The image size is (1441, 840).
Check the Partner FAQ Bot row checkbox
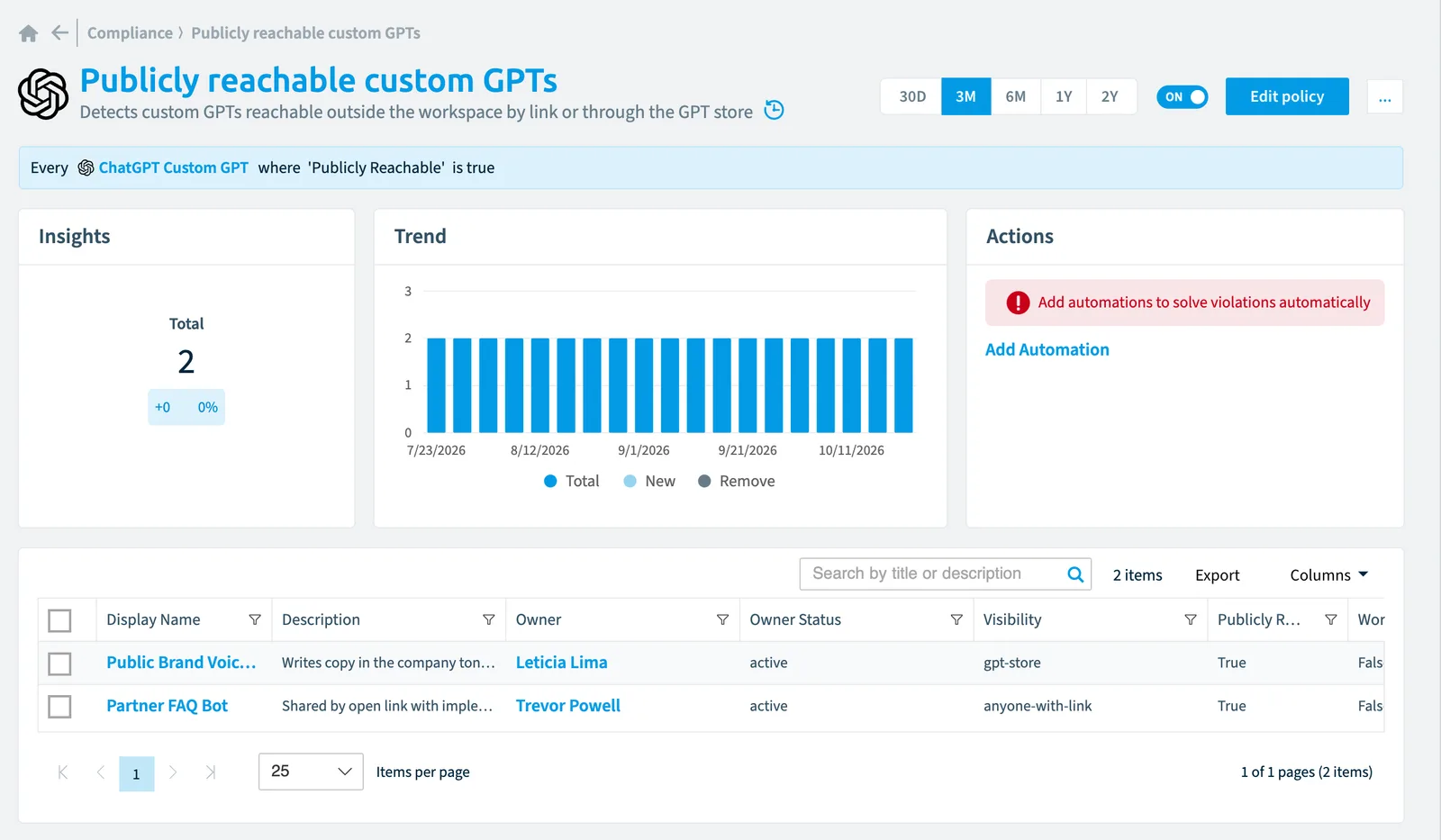(x=59, y=707)
